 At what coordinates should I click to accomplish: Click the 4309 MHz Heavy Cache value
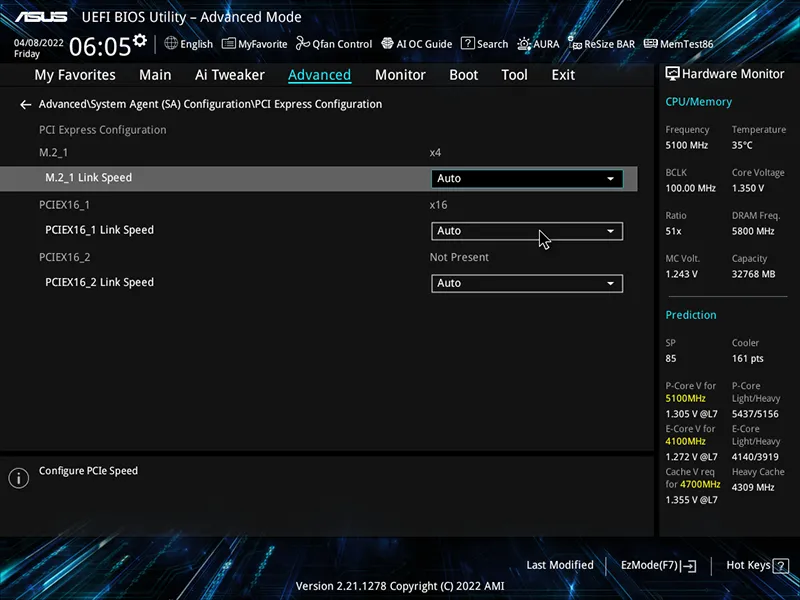pos(753,487)
